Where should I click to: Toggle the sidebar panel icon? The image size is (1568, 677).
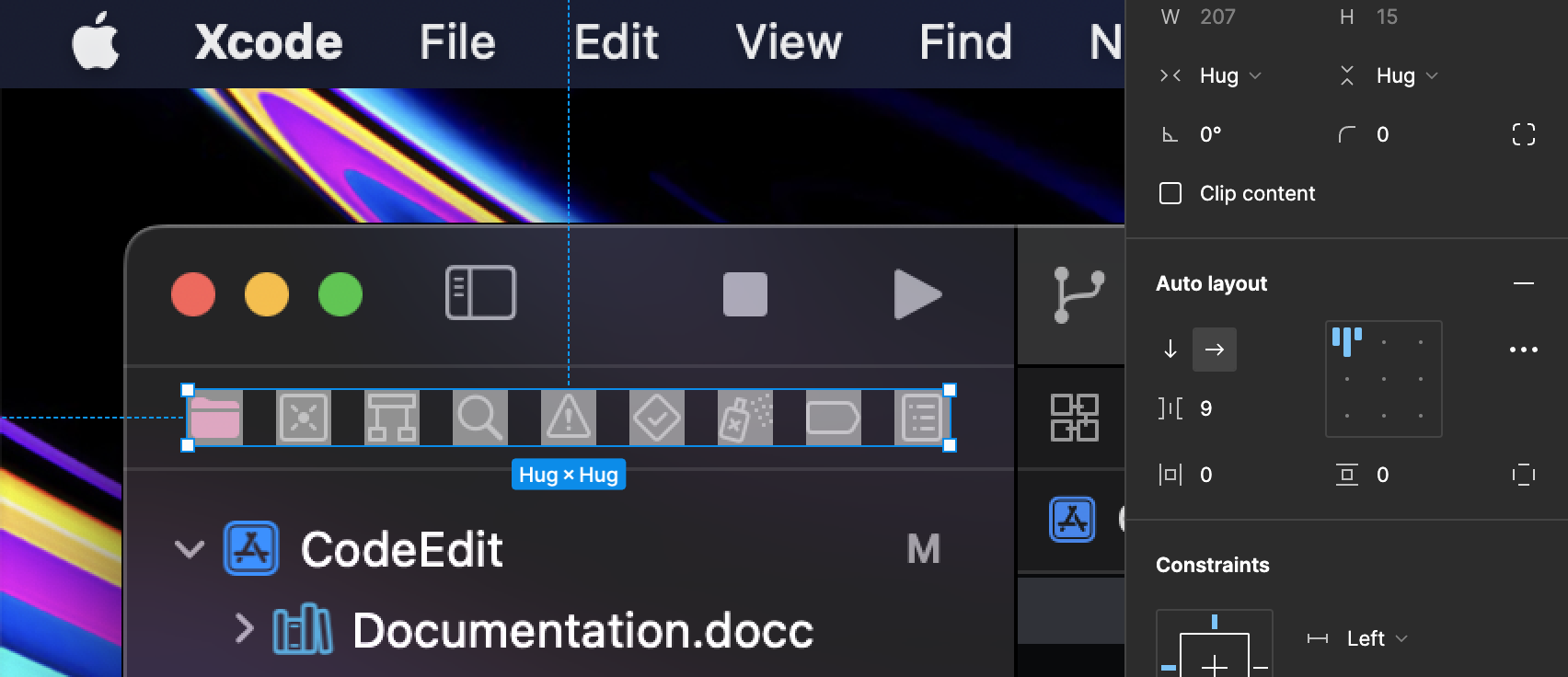(480, 293)
